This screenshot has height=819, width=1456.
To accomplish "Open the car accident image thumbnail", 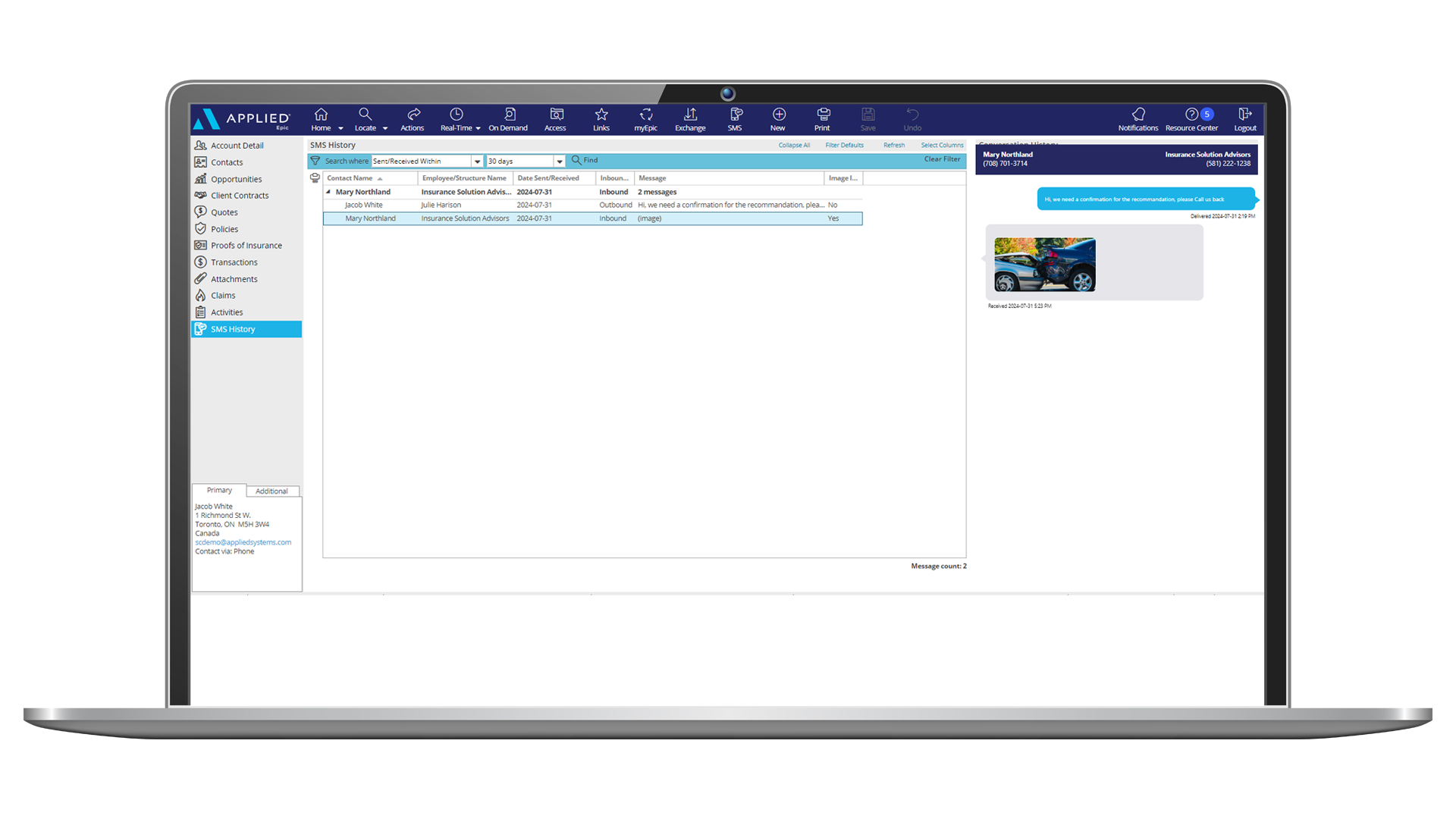I will (1044, 265).
